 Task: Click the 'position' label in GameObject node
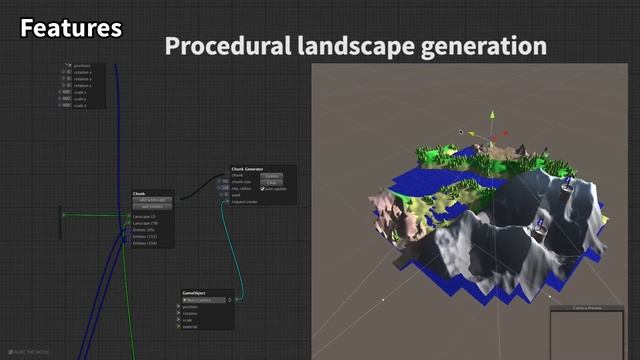pos(190,307)
